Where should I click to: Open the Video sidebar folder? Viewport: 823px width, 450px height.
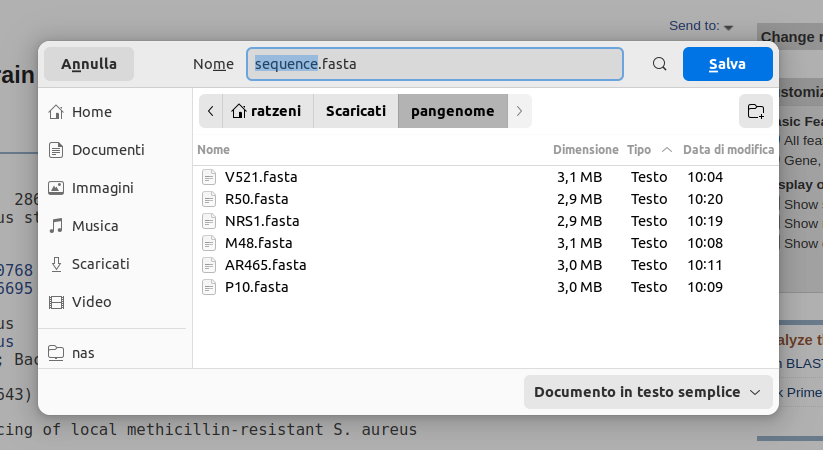(91, 302)
